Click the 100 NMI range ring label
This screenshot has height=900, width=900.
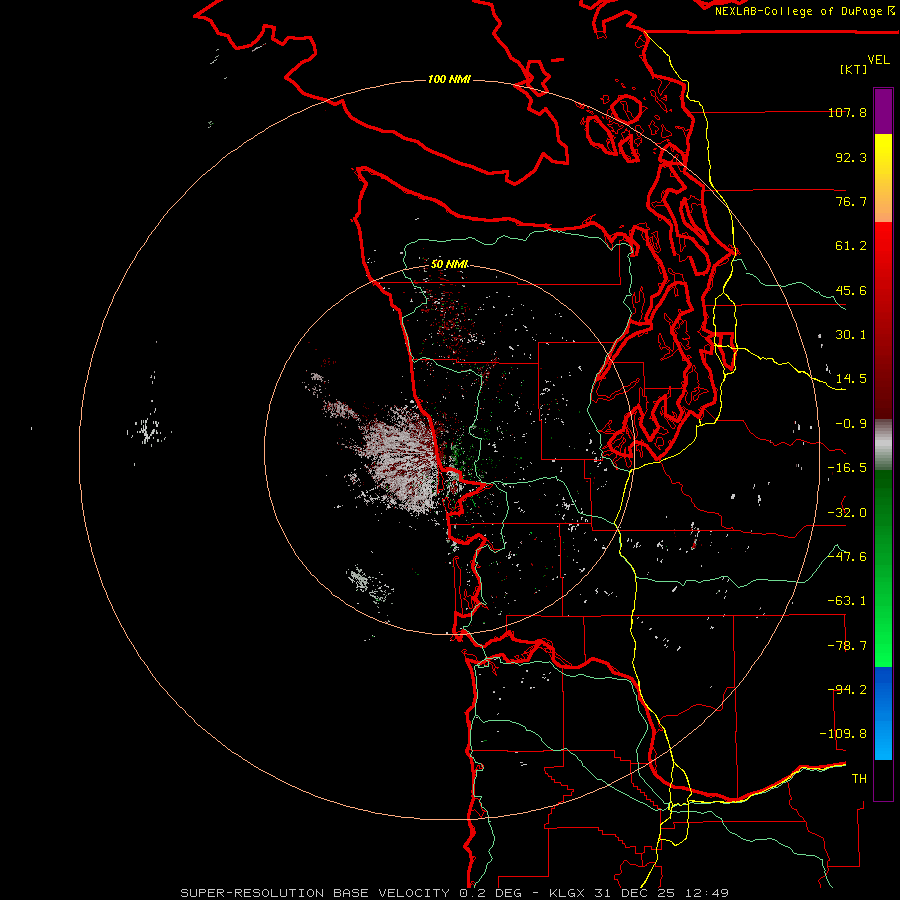coord(449,79)
